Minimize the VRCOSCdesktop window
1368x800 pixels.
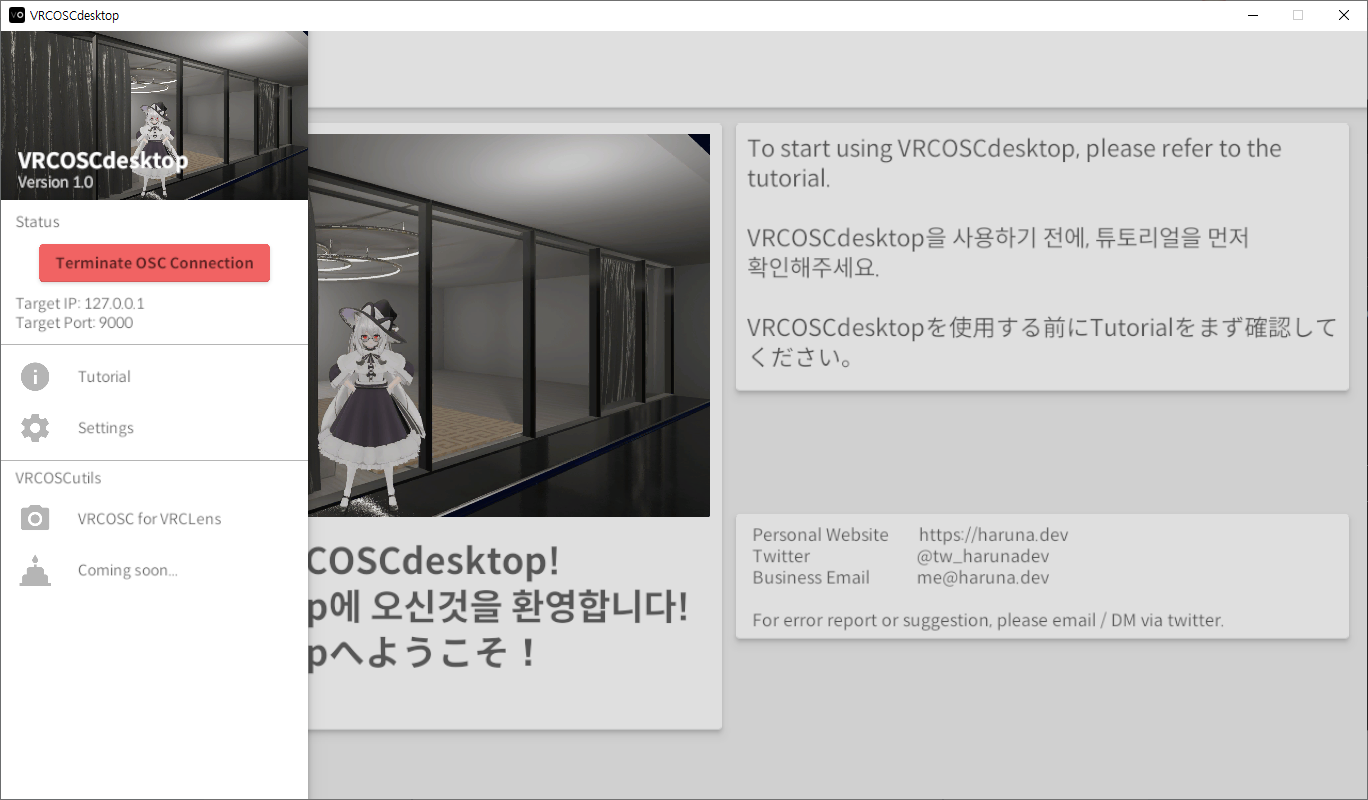[x=1252, y=15]
